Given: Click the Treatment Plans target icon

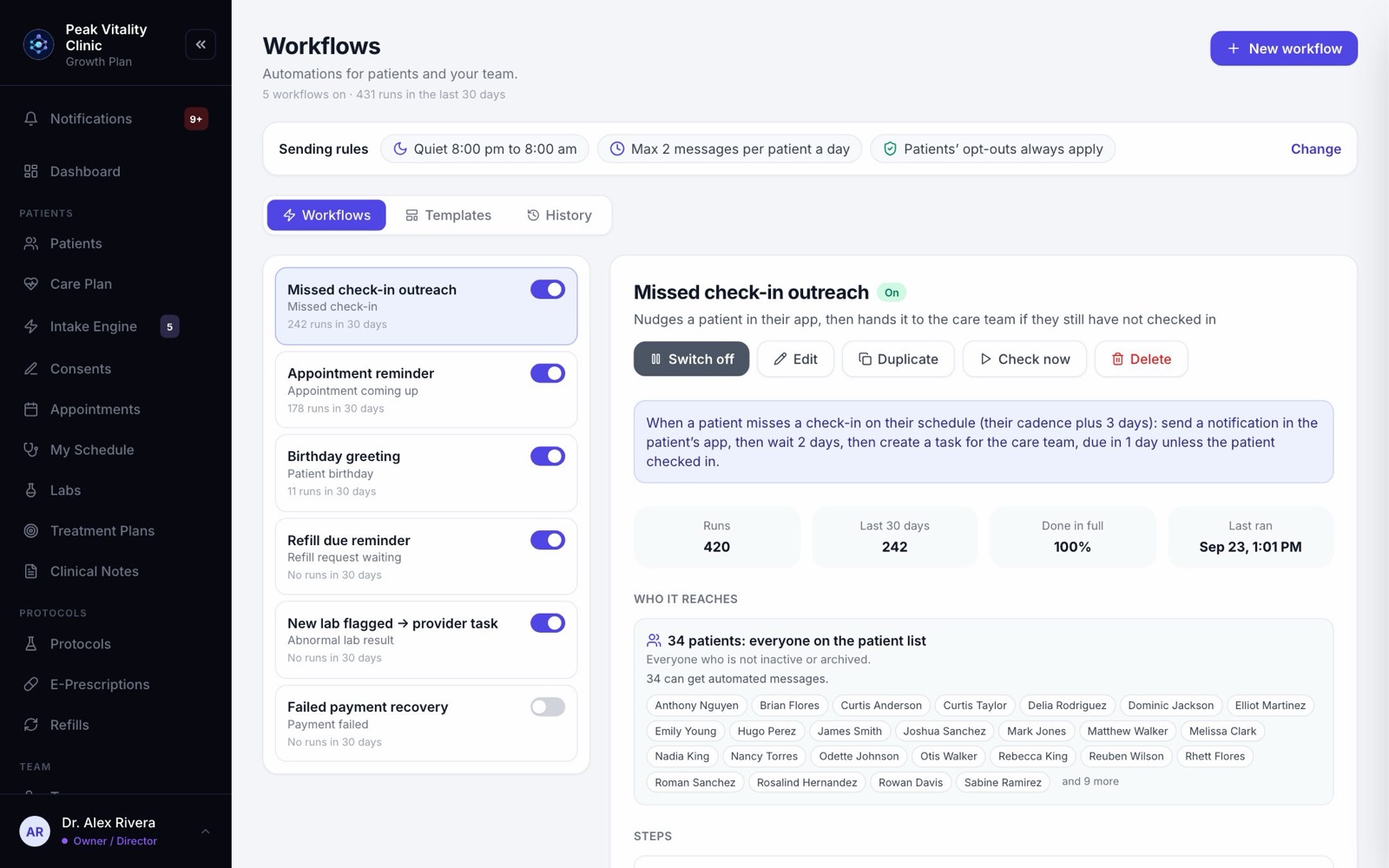Looking at the screenshot, I should 31,530.
